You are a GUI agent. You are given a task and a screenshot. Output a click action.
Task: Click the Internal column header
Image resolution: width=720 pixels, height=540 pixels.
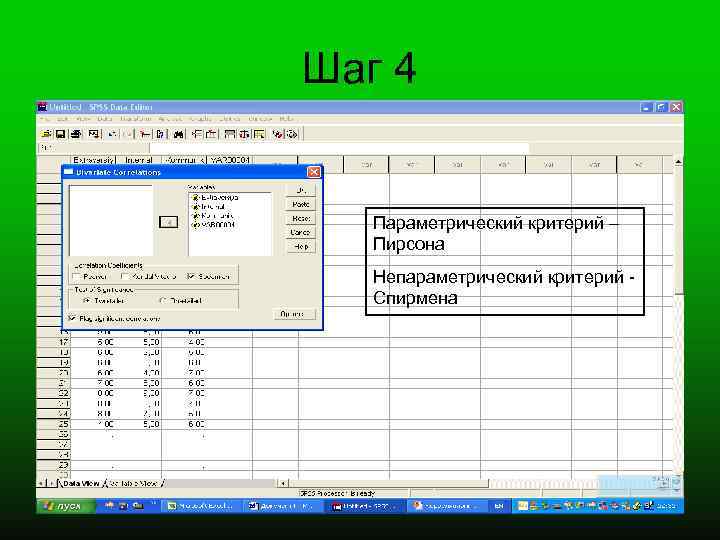click(139, 160)
